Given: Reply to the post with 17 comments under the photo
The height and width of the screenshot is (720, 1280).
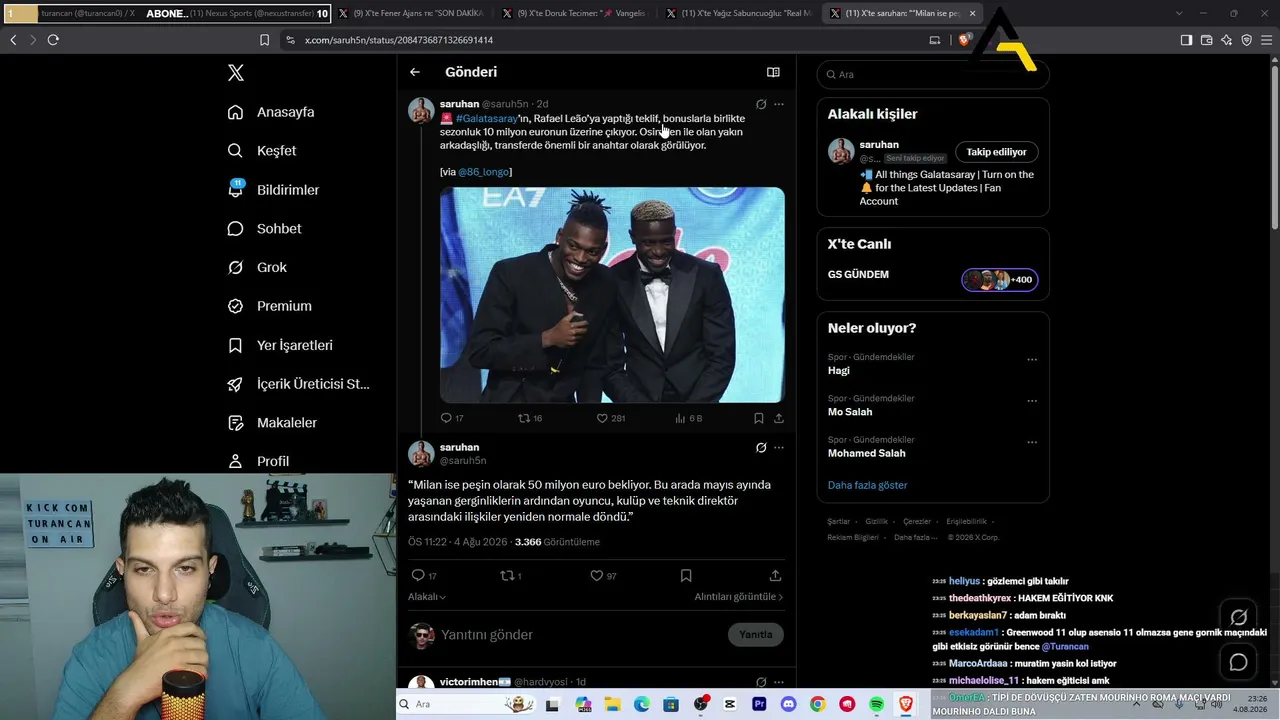Looking at the screenshot, I should 452,418.
